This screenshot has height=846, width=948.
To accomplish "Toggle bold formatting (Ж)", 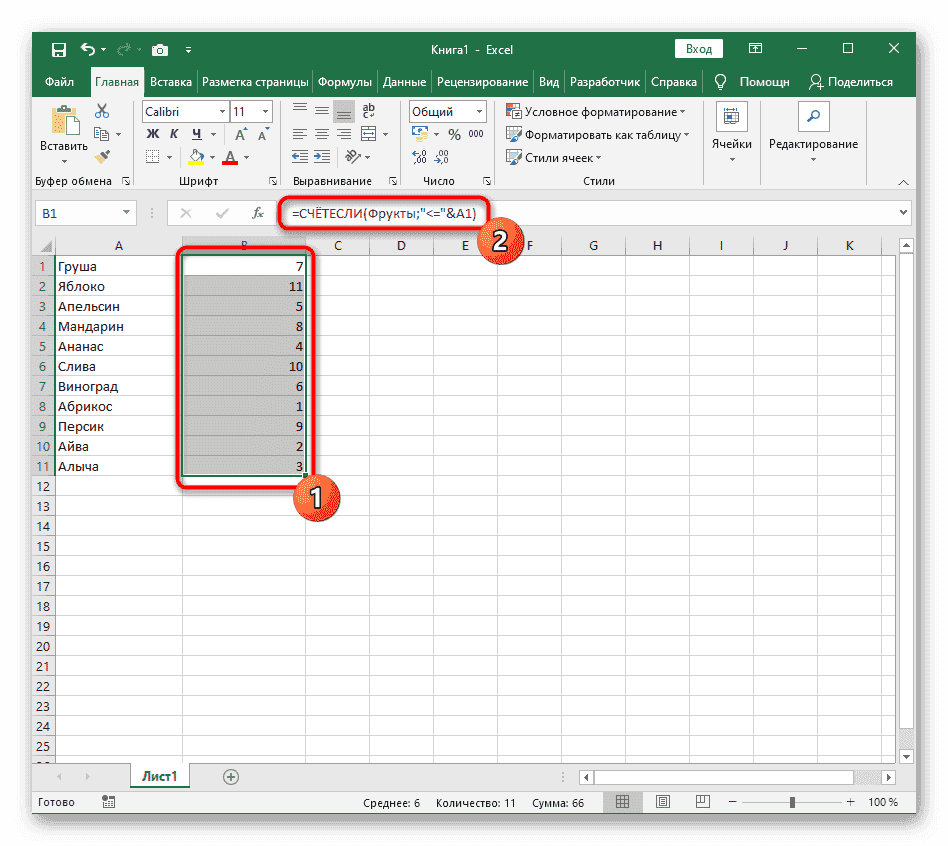I will (x=153, y=134).
